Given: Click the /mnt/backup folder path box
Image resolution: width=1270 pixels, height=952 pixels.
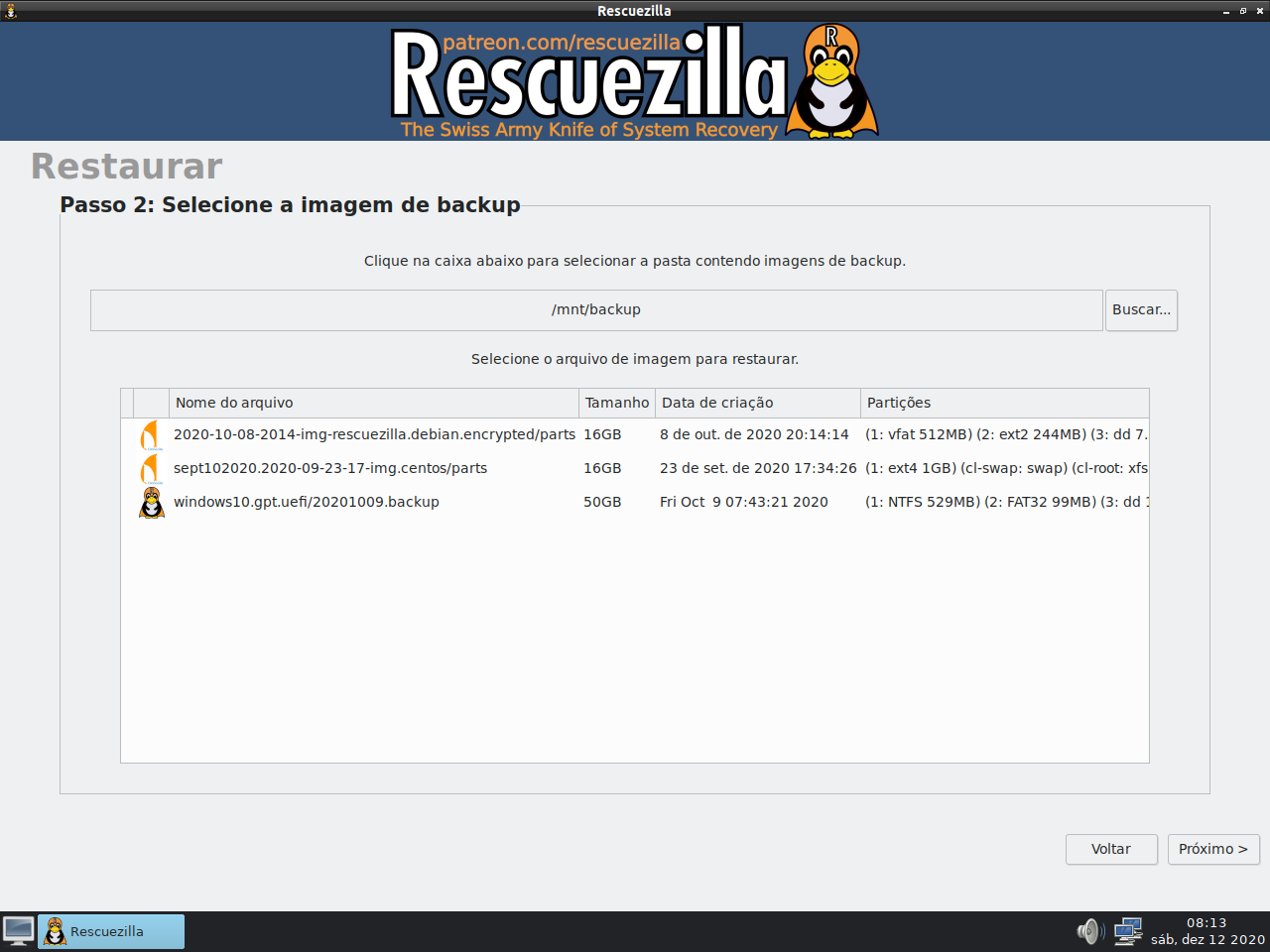Looking at the screenshot, I should tap(596, 310).
